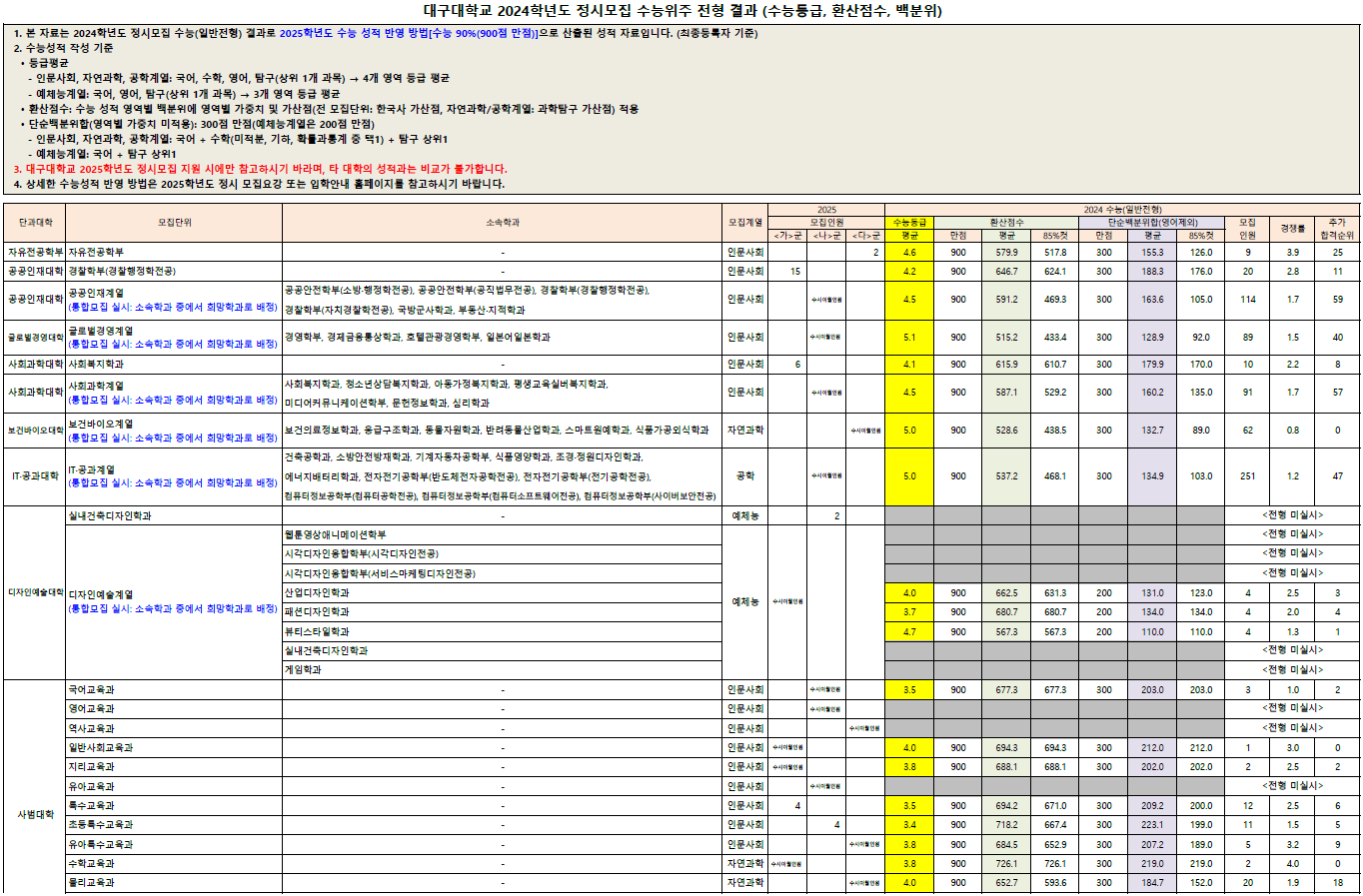Screen dimensions: 1363x896
Task: Click the 수능등급 header cell
Action: pyautogui.click(x=909, y=223)
